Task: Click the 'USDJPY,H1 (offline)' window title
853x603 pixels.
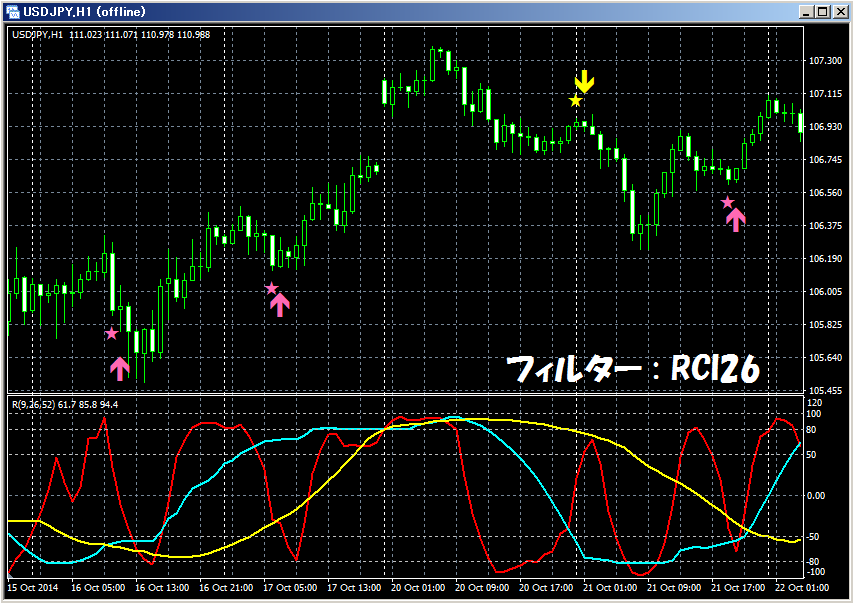Action: pos(84,11)
